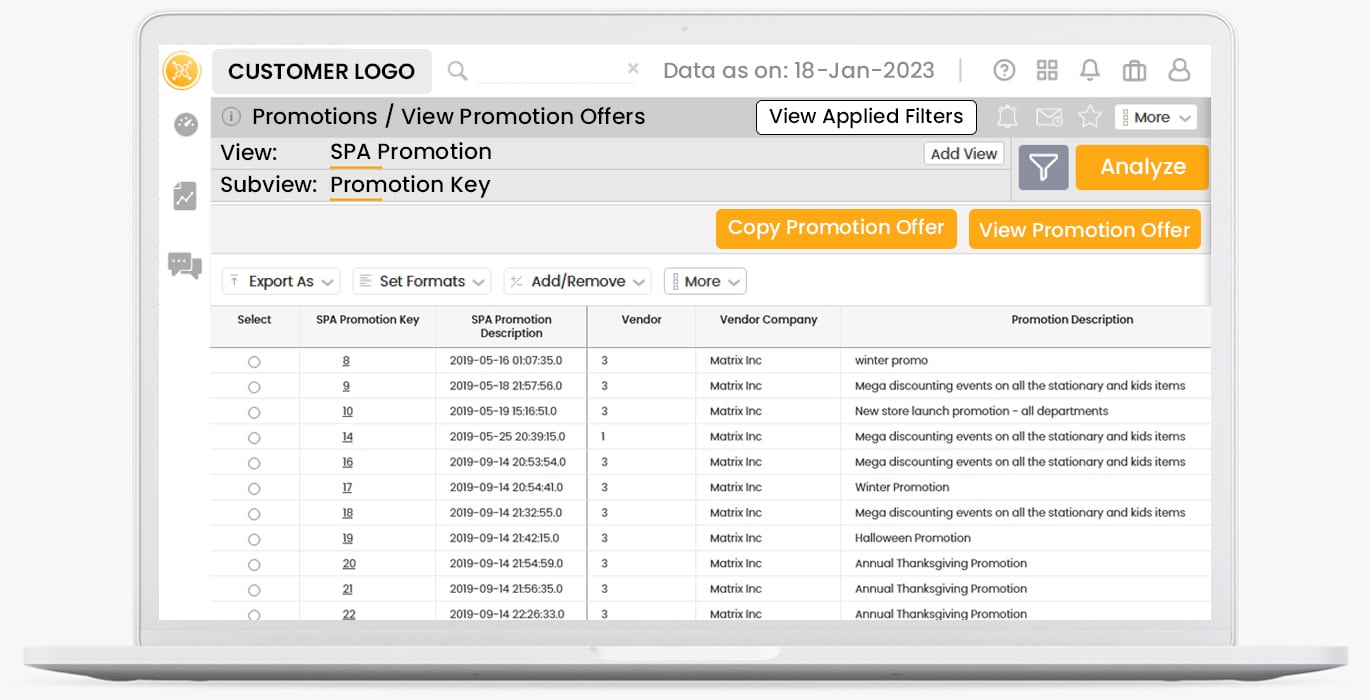Click "New store launch promotion - all departments"
Viewport: 1370px width, 700px height.
click(981, 411)
